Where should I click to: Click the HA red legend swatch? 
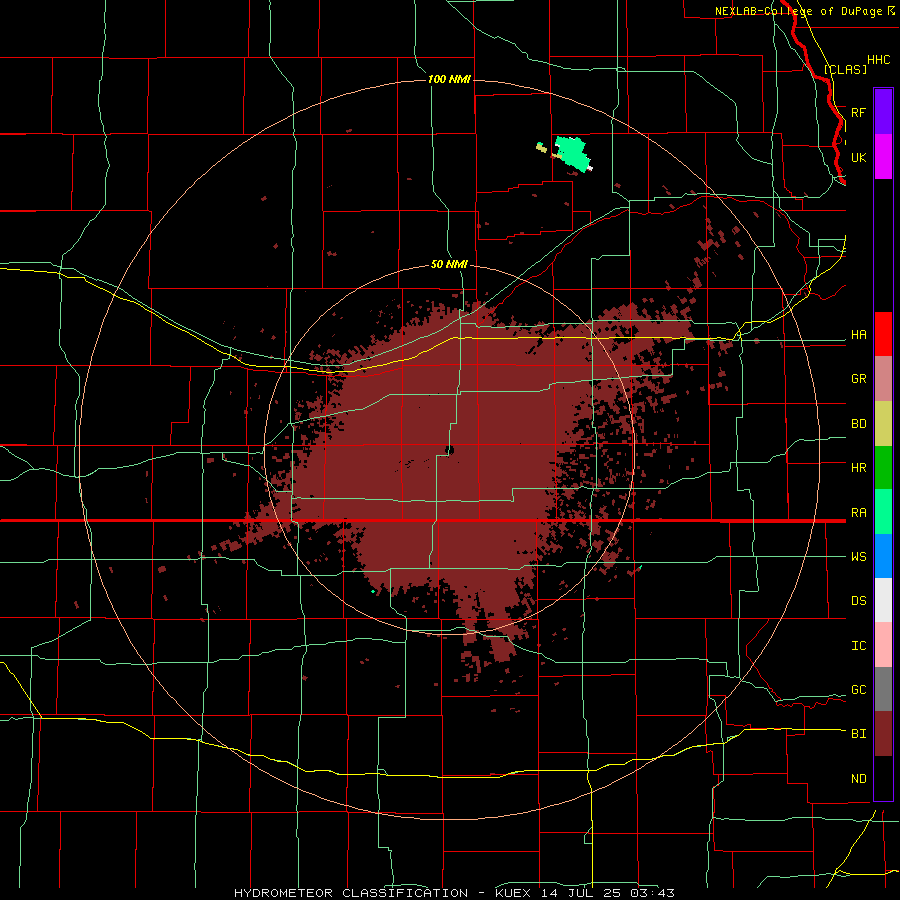tap(883, 334)
